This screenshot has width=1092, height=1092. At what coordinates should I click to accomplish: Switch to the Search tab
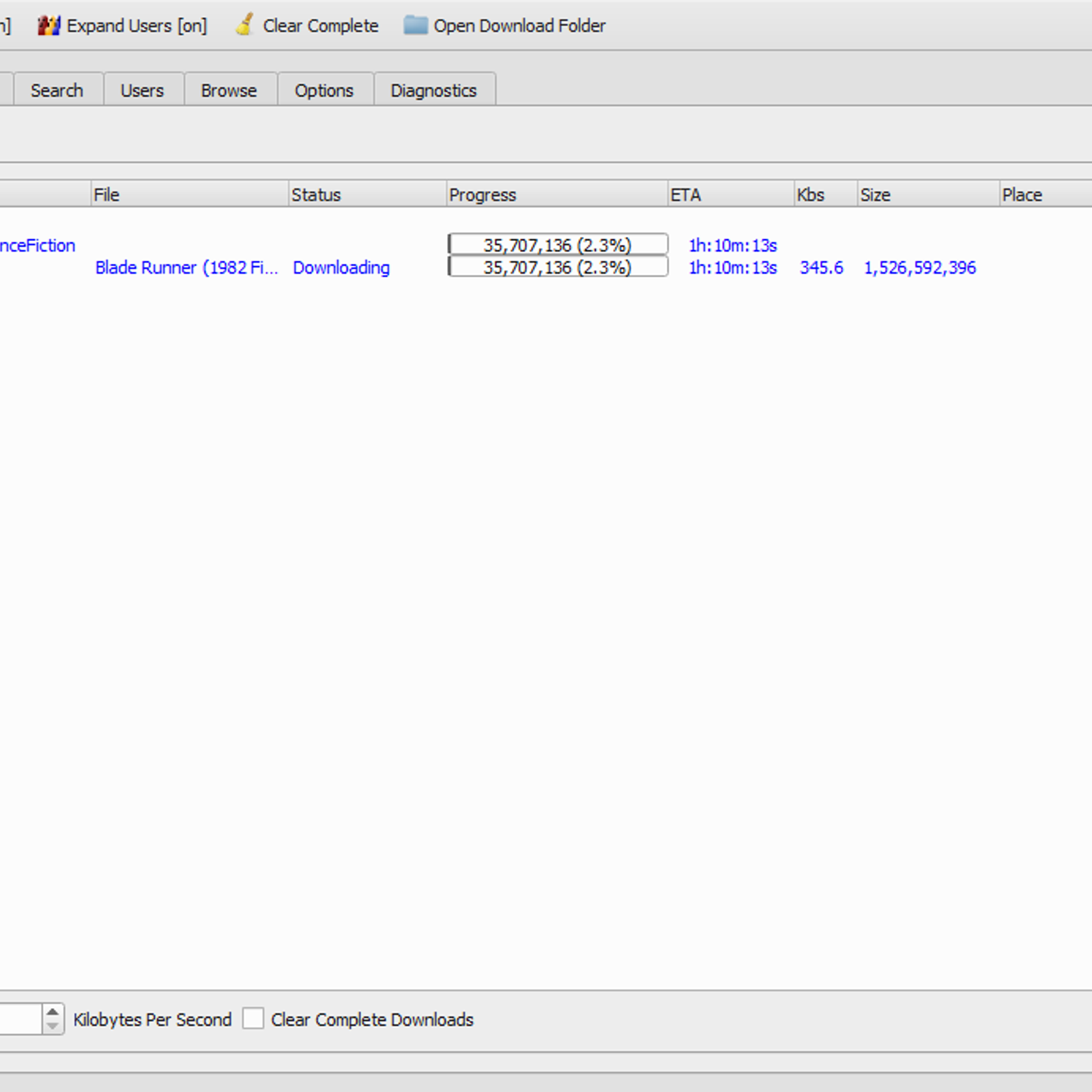point(57,90)
